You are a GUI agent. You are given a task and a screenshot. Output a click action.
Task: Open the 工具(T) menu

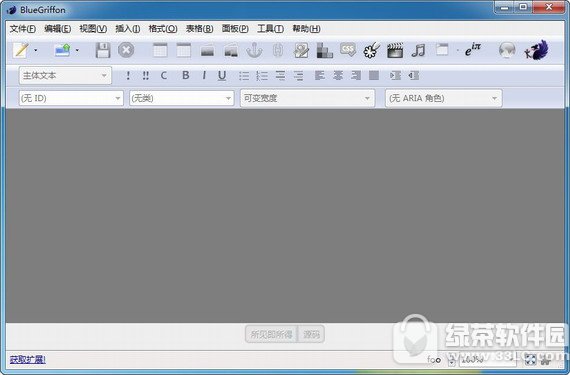click(x=270, y=29)
